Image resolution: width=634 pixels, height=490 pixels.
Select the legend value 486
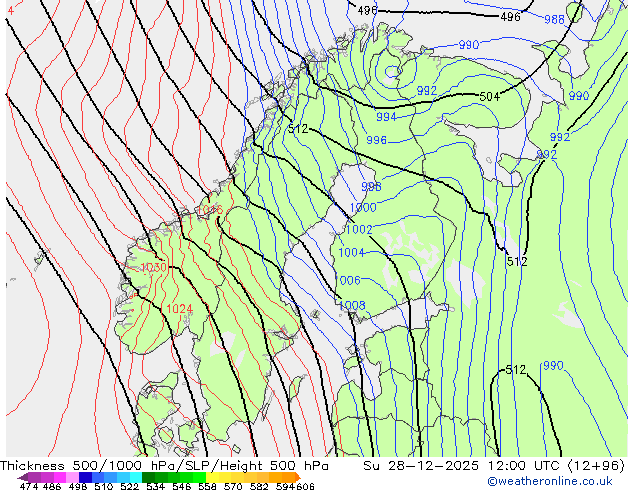click(52, 486)
